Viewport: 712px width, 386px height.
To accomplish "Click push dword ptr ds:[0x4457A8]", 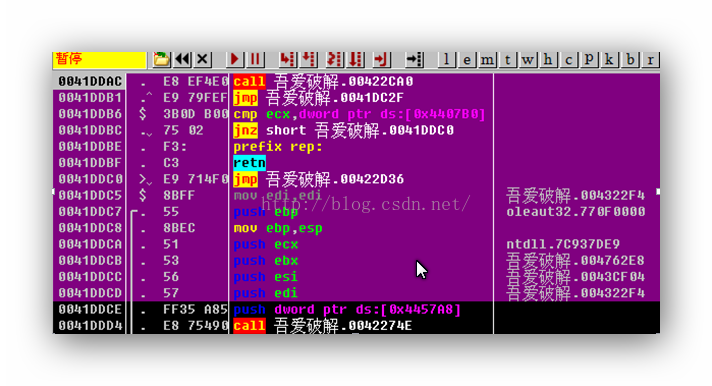I will pyautogui.click(x=347, y=309).
